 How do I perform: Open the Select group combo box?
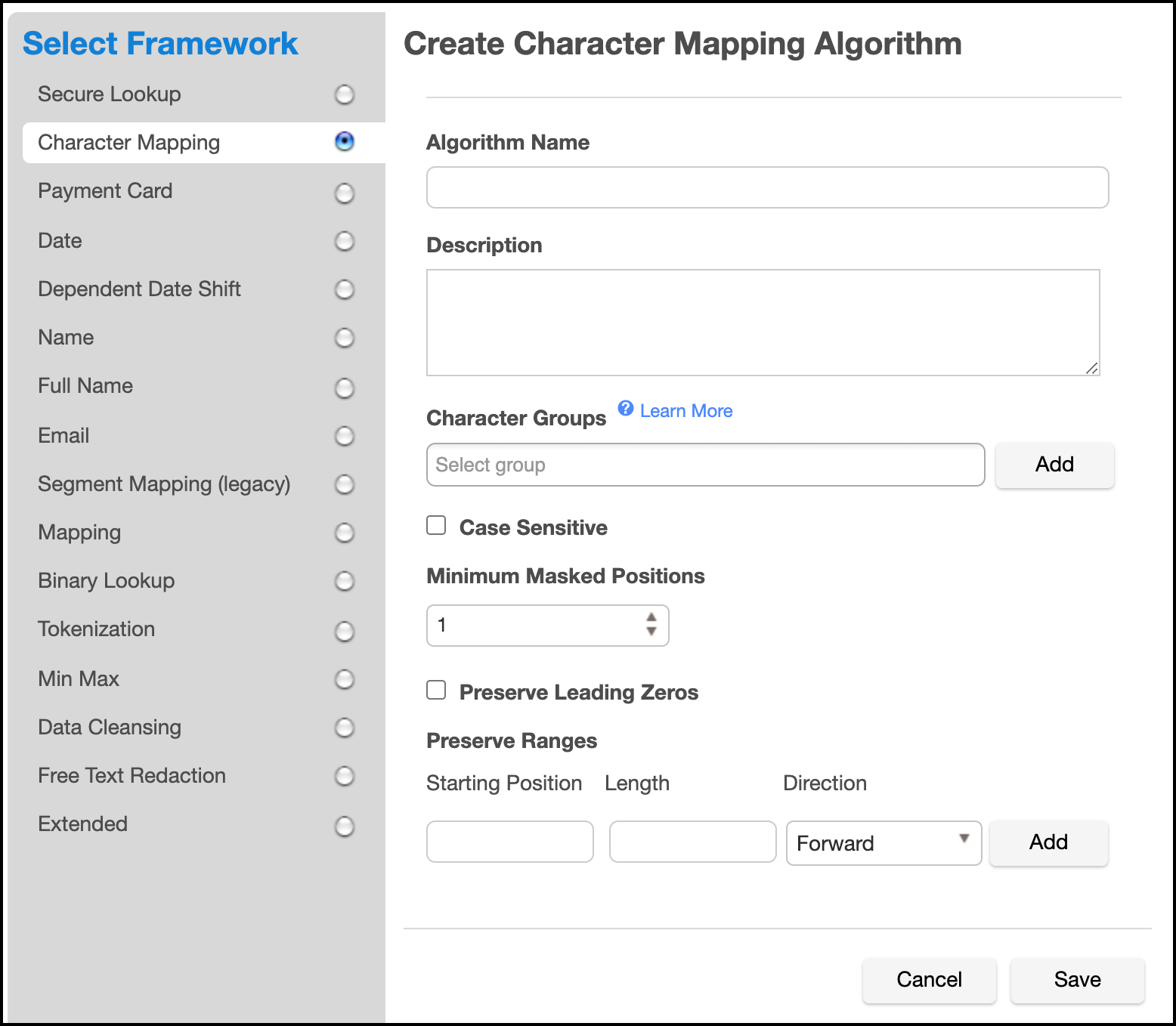pos(704,465)
